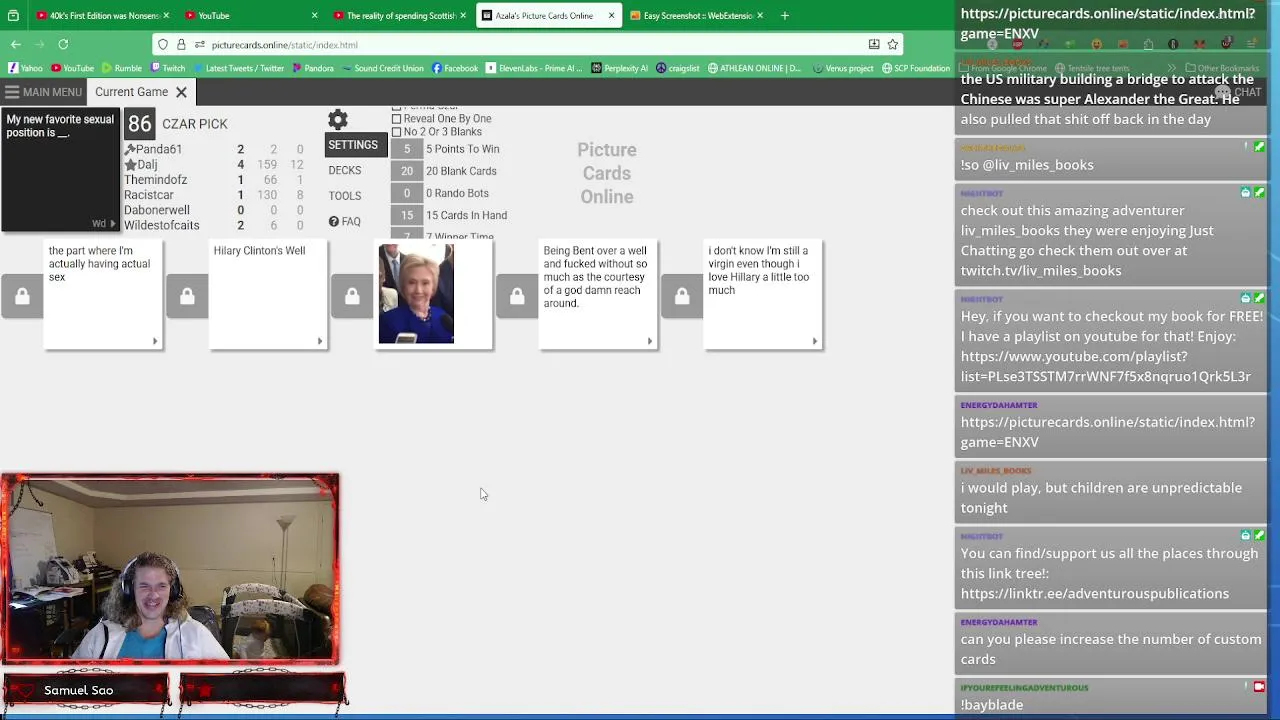The width and height of the screenshot is (1280, 720).
Task: Click the lock beside the 'still a virgin' card
Action: pyautogui.click(x=682, y=296)
